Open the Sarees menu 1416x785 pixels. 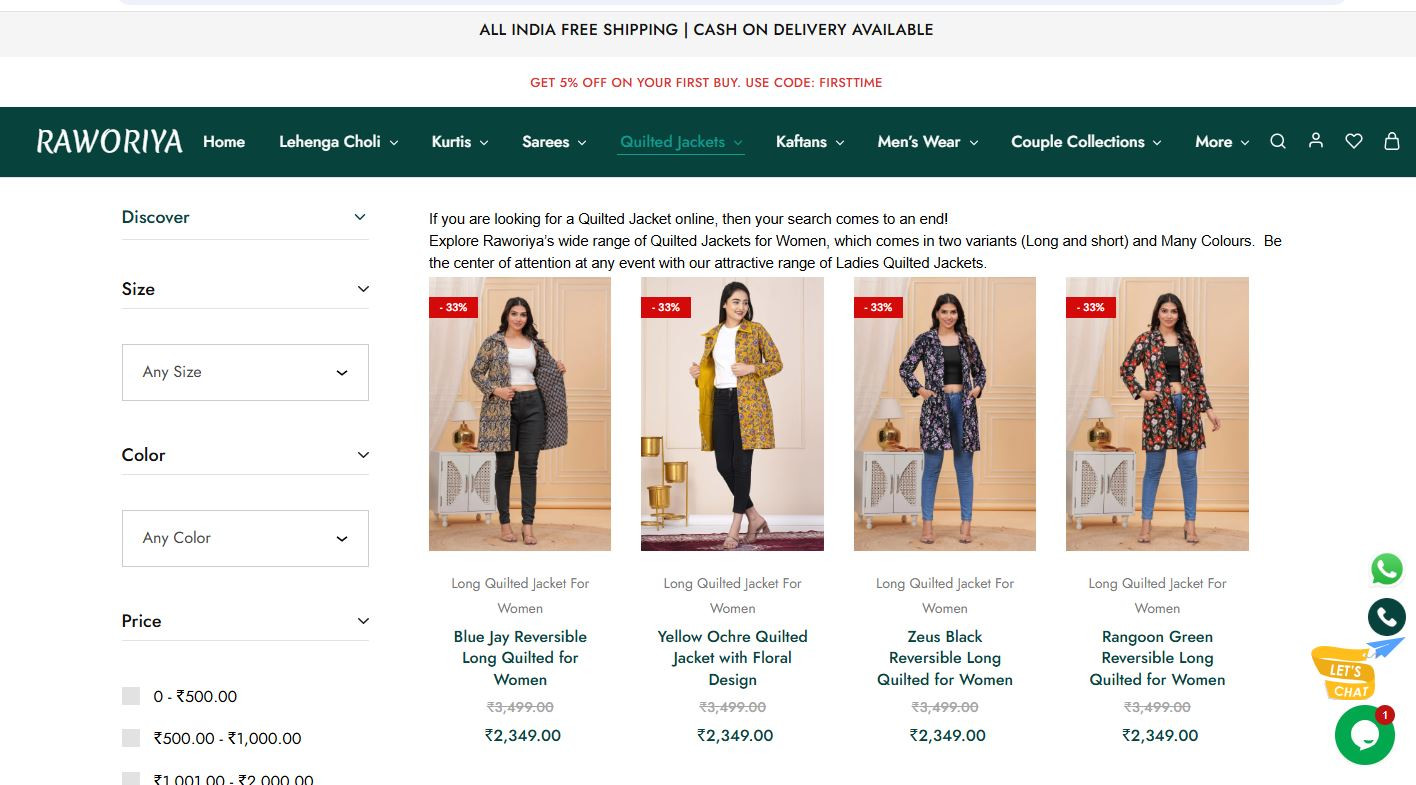point(554,142)
